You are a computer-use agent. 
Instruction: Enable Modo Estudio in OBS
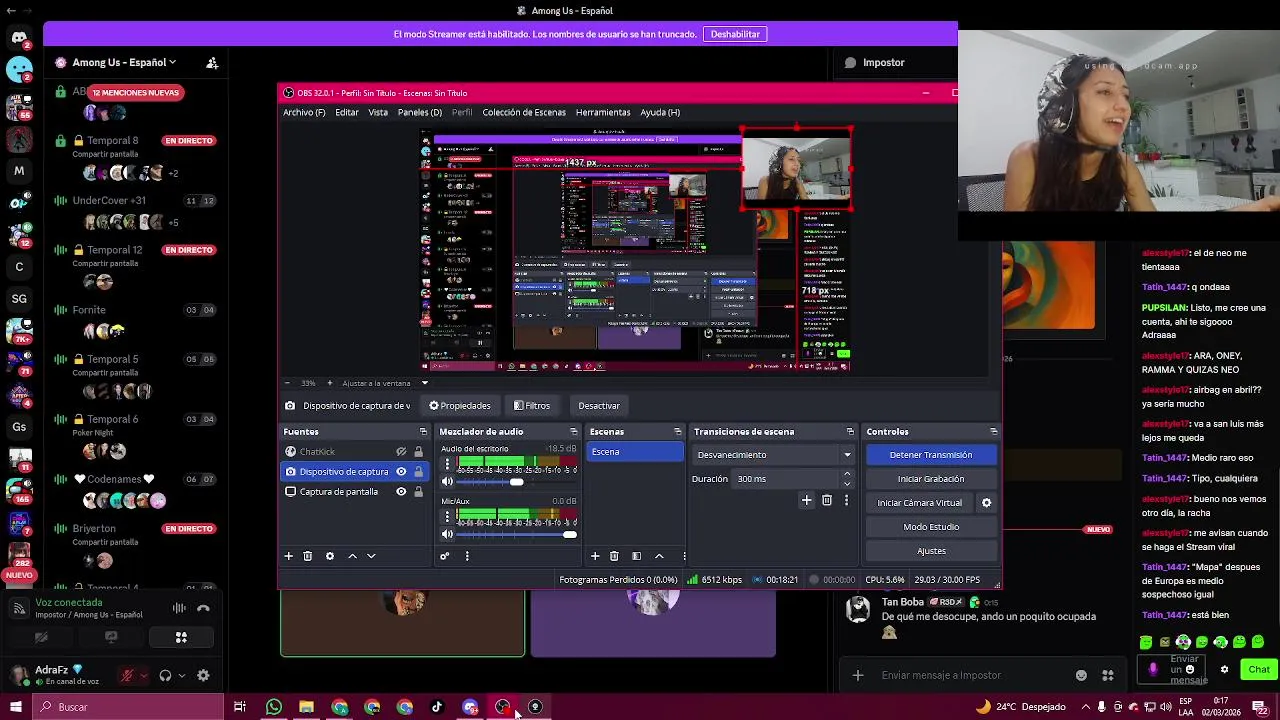pyautogui.click(x=931, y=527)
